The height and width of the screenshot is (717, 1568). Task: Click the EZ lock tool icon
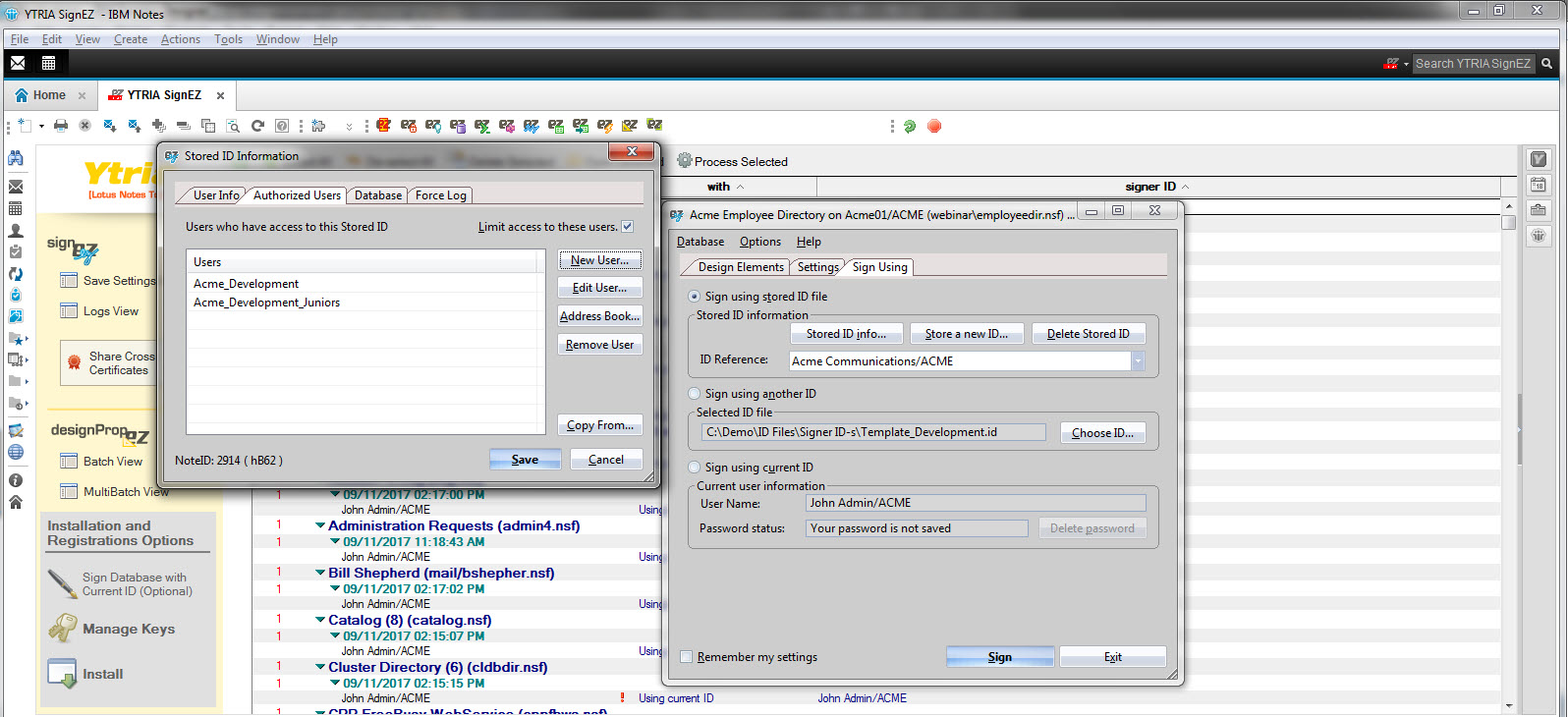[x=409, y=126]
